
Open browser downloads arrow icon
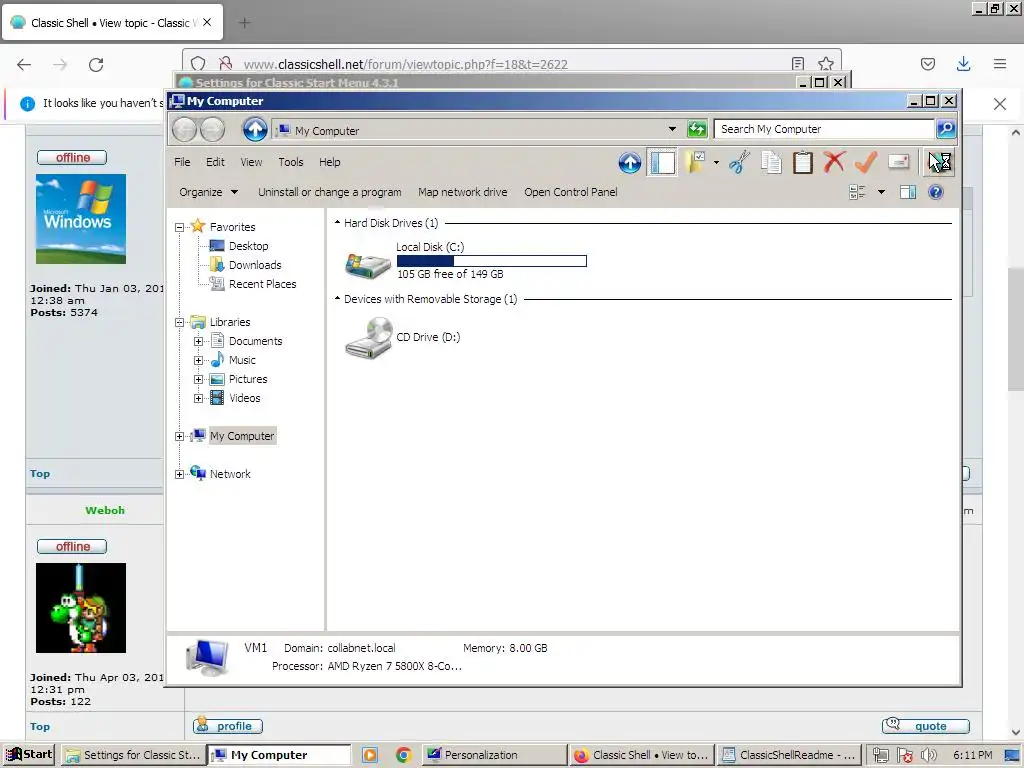(963, 64)
